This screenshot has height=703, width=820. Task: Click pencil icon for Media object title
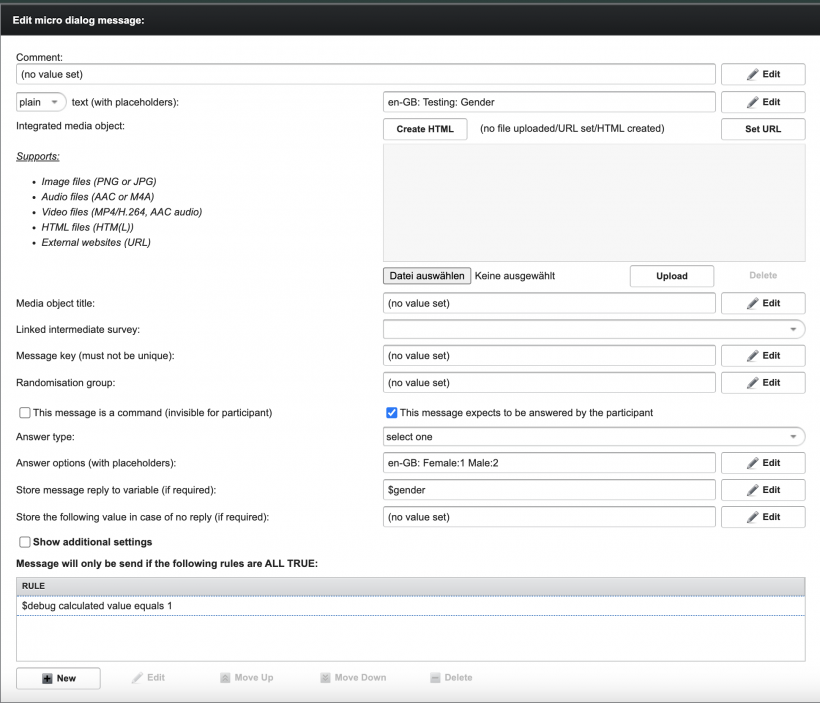(x=753, y=303)
